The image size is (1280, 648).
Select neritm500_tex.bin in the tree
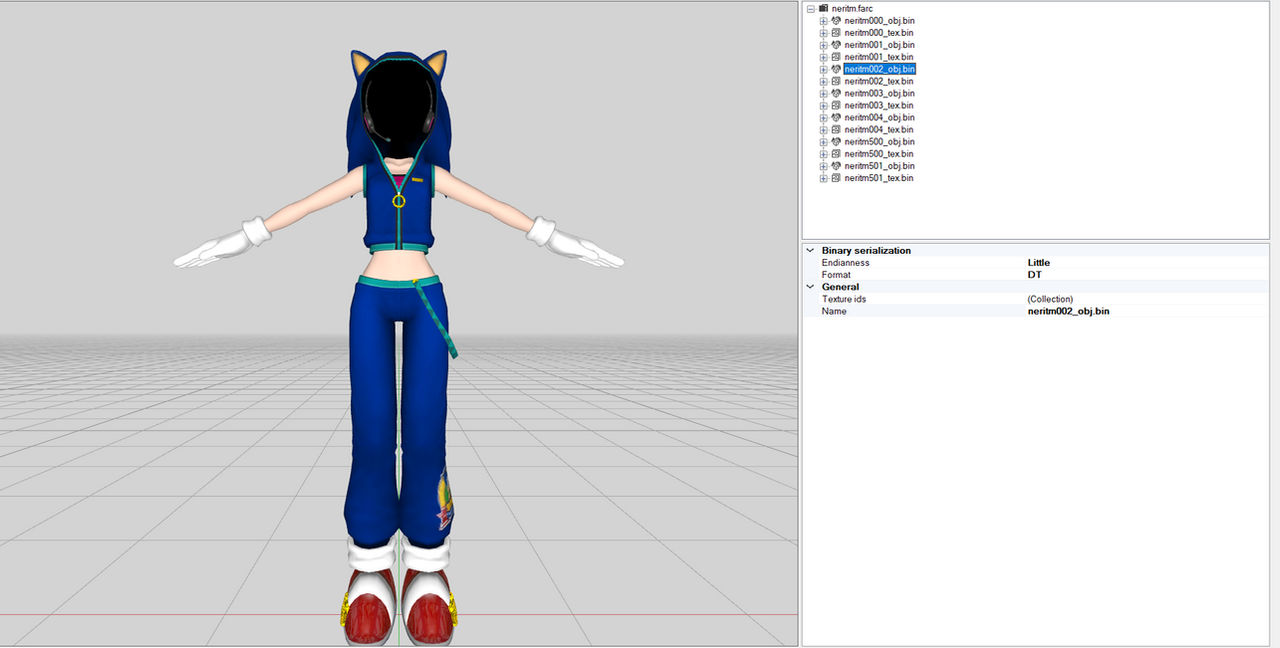click(x=878, y=154)
